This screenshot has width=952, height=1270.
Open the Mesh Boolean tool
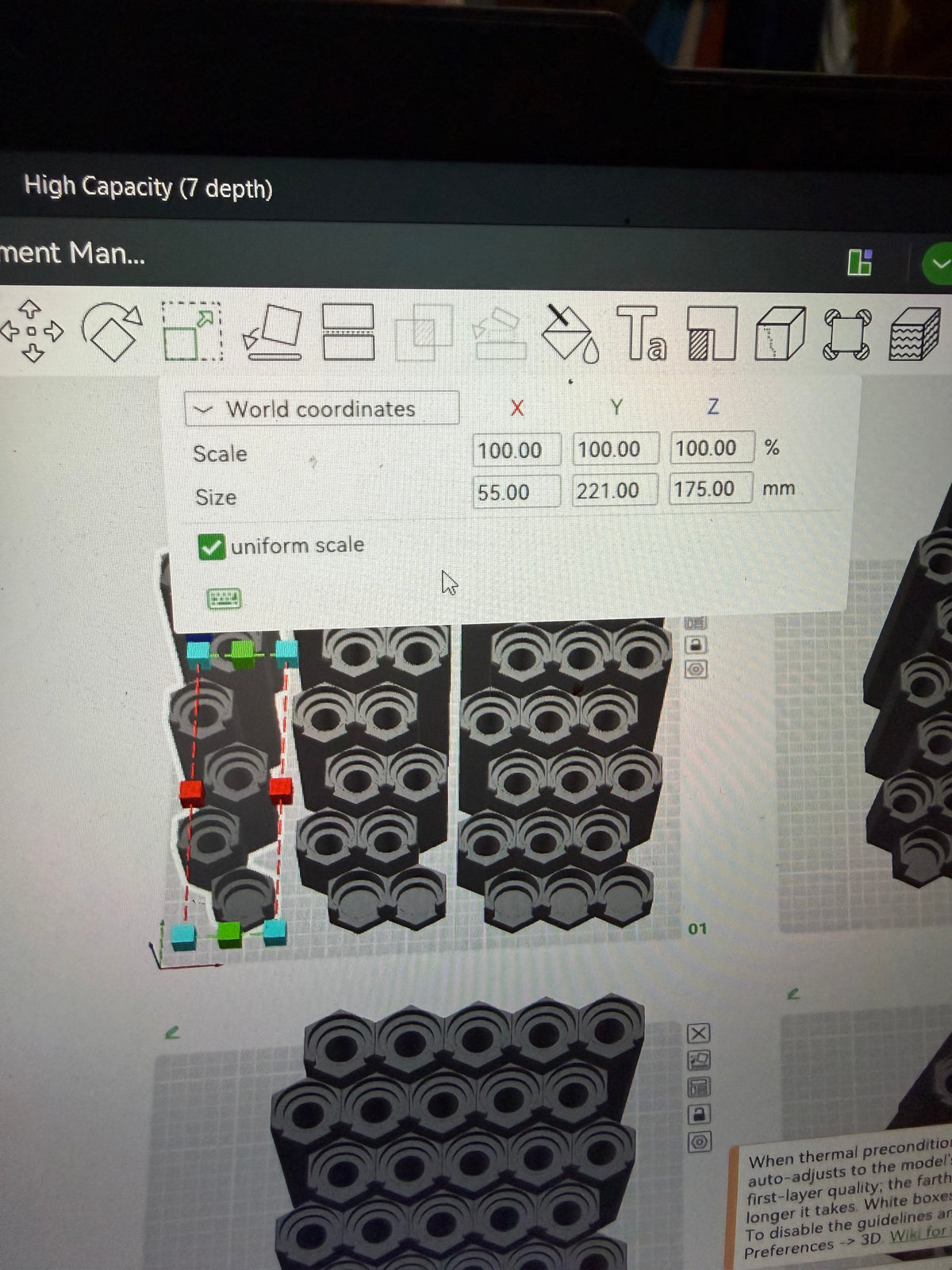pos(424,333)
